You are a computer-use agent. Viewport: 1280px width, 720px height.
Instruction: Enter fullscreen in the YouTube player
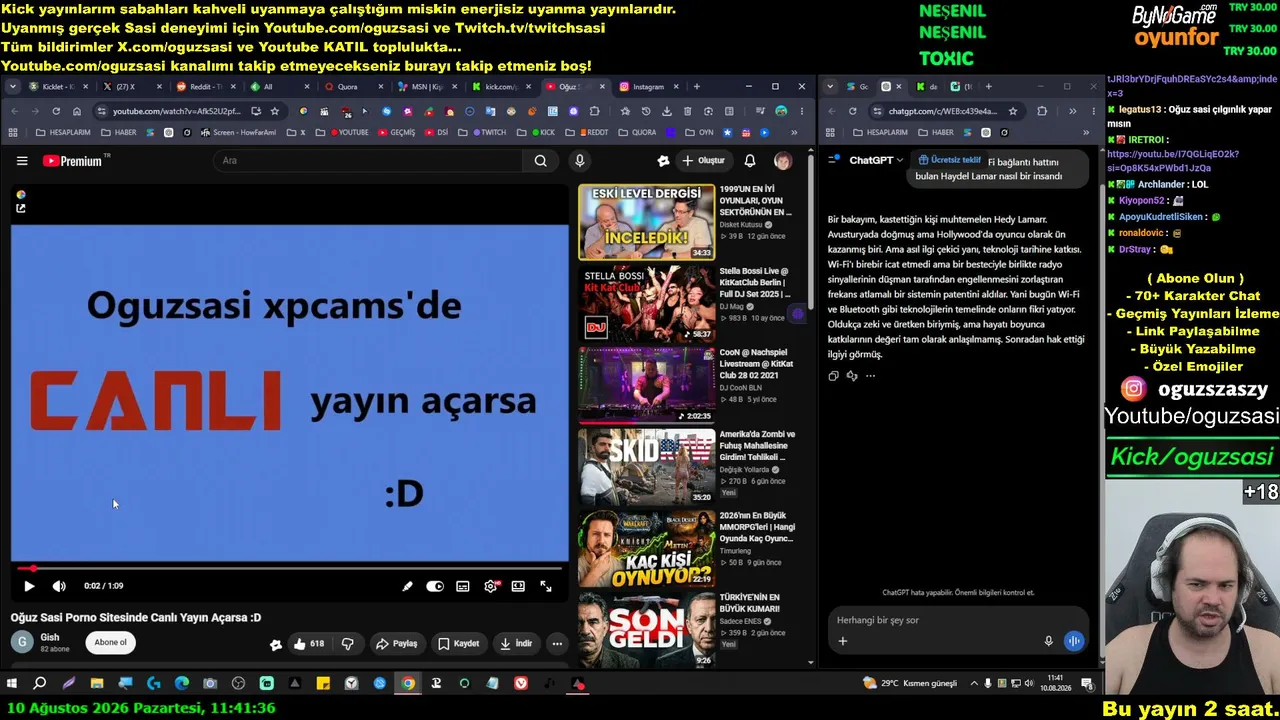click(x=546, y=587)
